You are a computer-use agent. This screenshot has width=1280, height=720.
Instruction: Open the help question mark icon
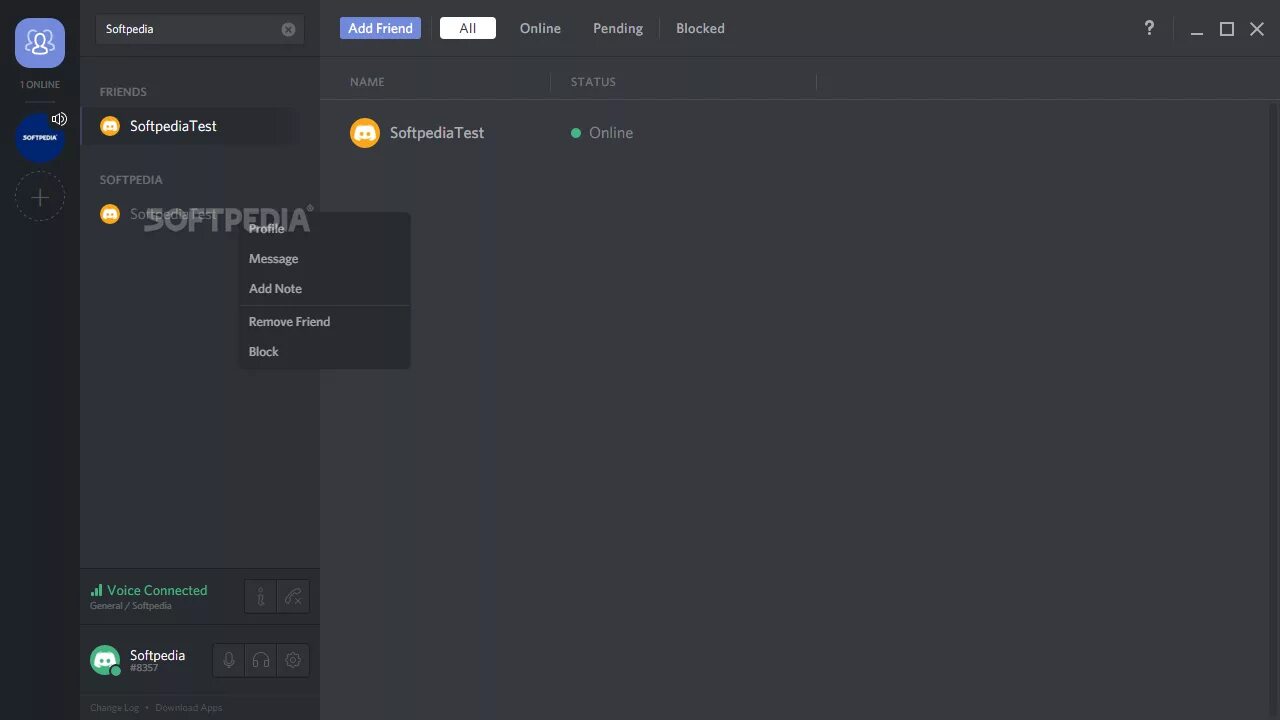(1149, 28)
